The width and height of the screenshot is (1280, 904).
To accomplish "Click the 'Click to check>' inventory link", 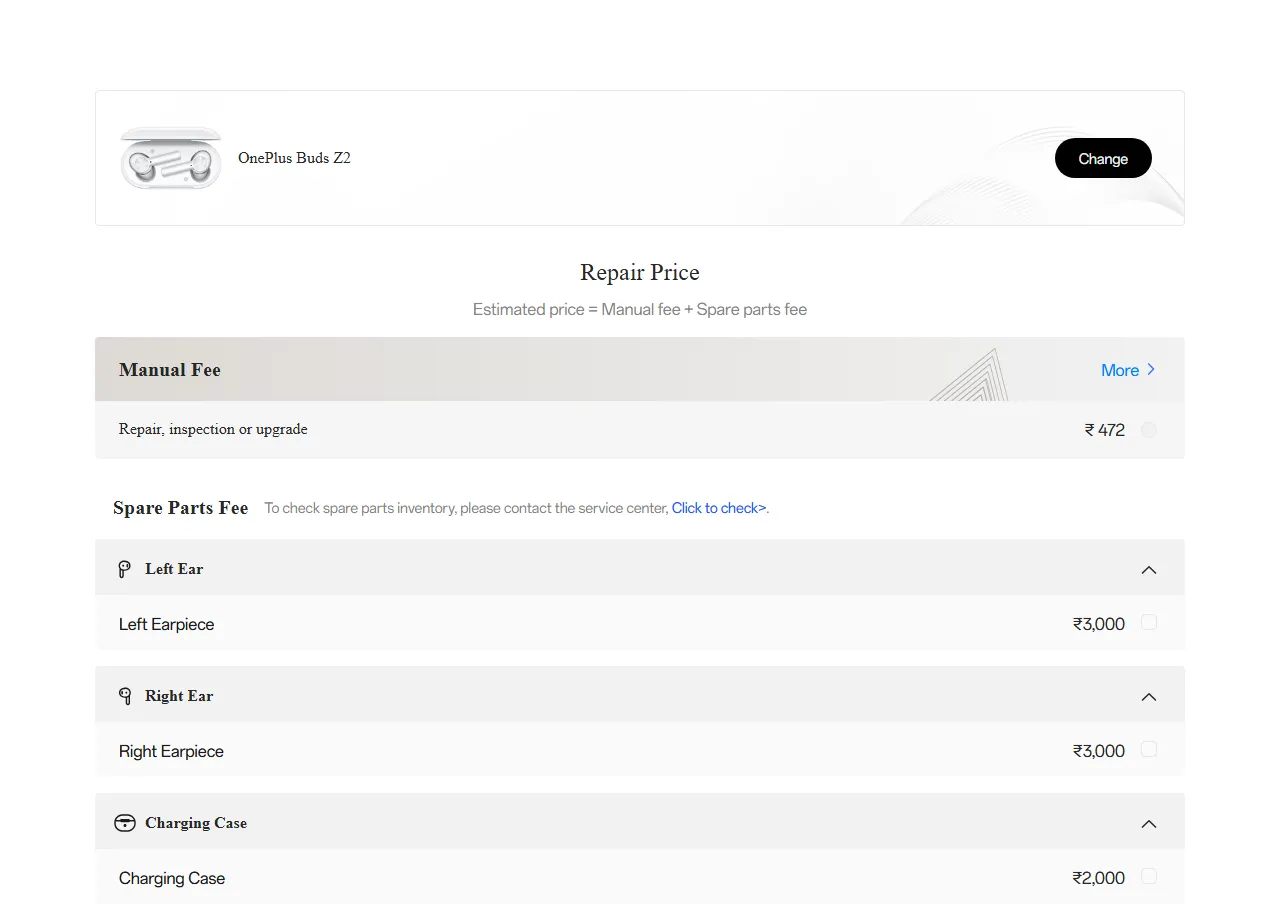I will tap(719, 508).
